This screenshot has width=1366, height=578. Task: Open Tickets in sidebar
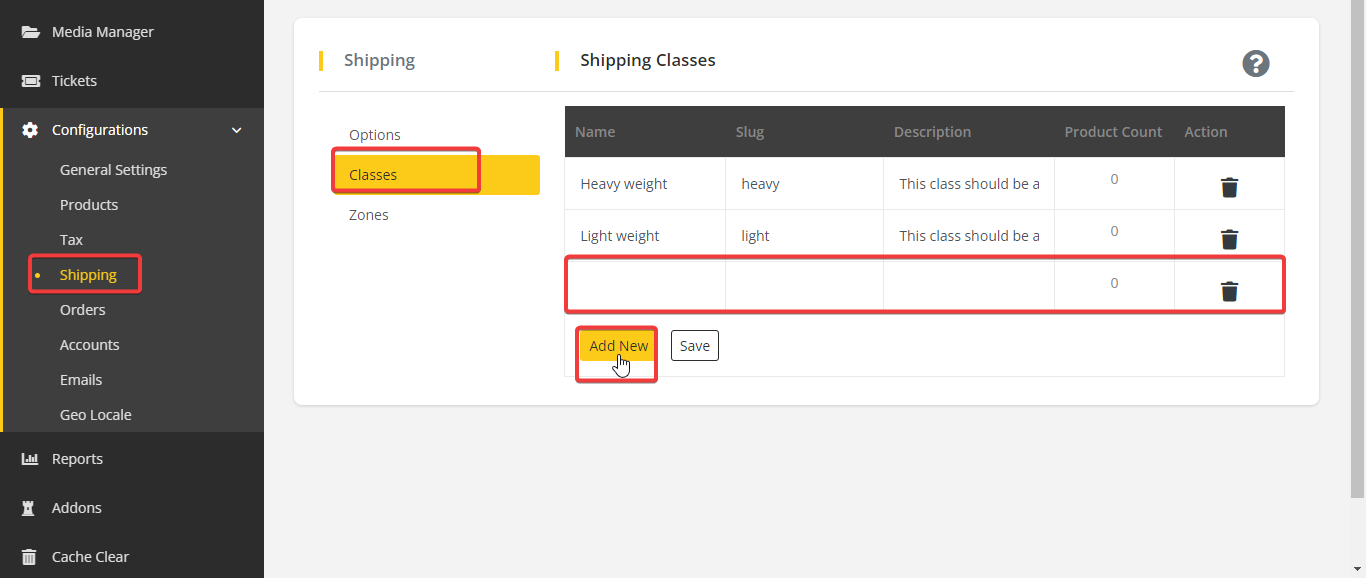point(74,81)
